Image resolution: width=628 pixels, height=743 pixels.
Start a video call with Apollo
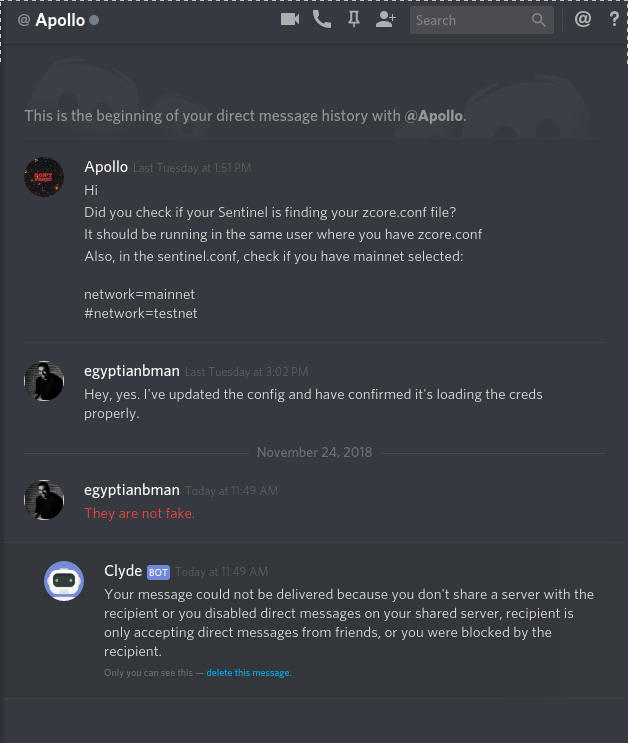(x=290, y=19)
